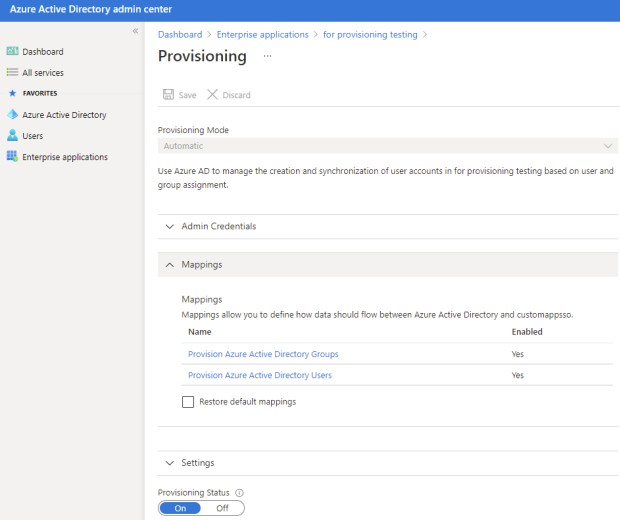Open Provision Azure Active Directory Users mapping
The height and width of the screenshot is (520, 620).
tap(260, 375)
